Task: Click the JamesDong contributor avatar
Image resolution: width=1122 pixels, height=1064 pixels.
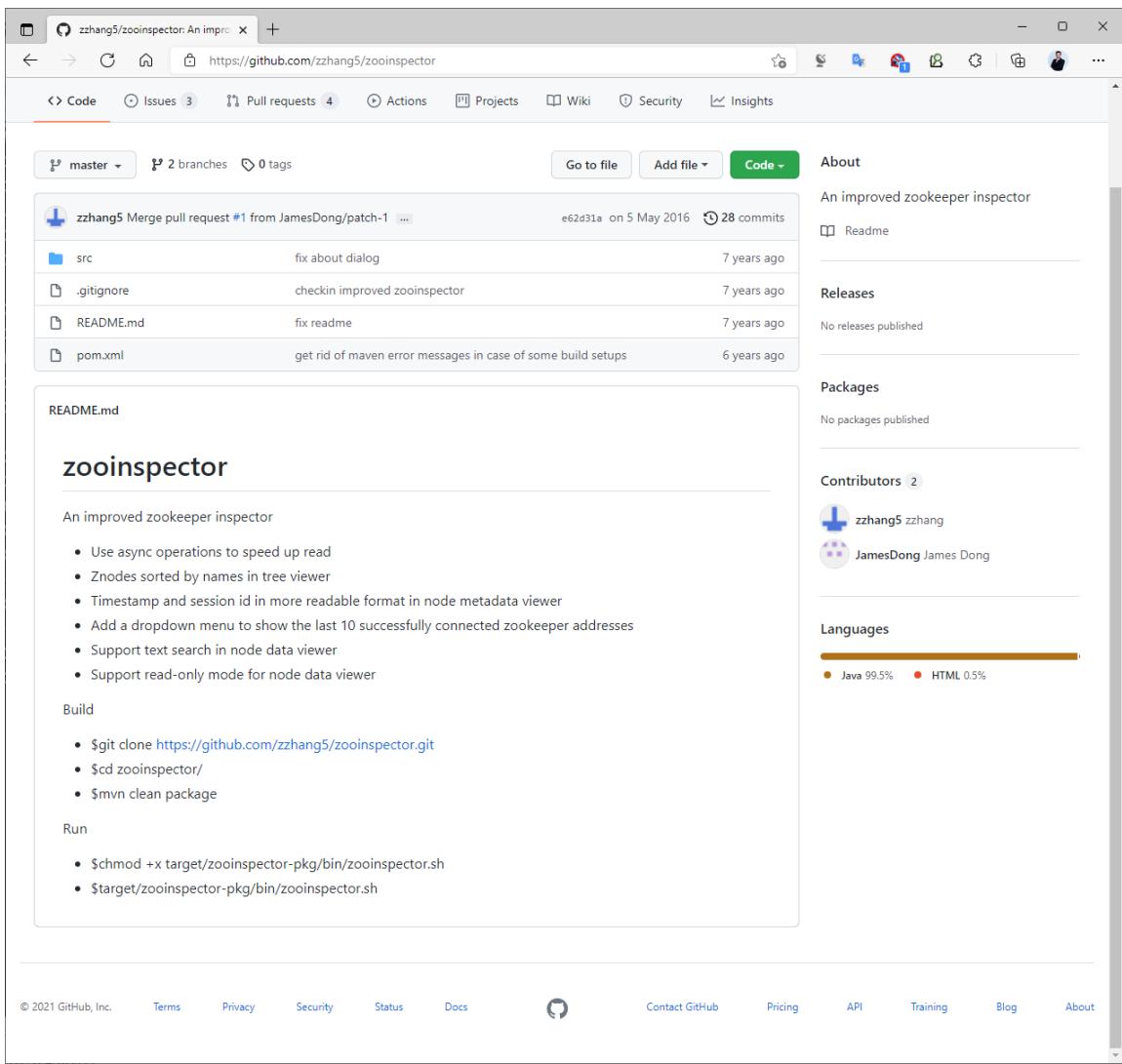Action: tap(834, 554)
